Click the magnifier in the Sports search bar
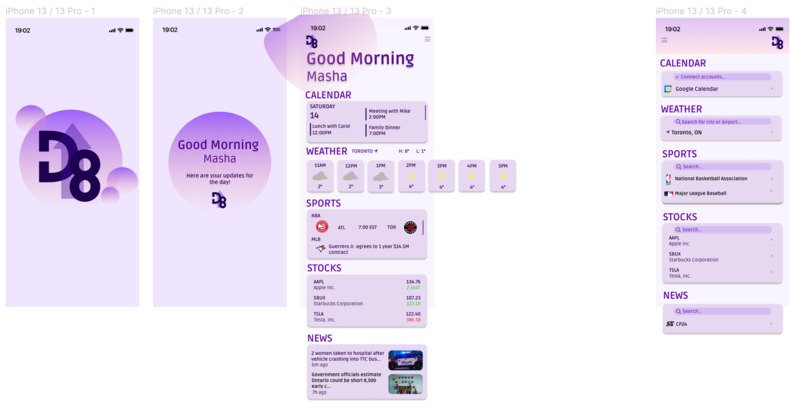Viewport: 806px width, 415px height. 678,167
